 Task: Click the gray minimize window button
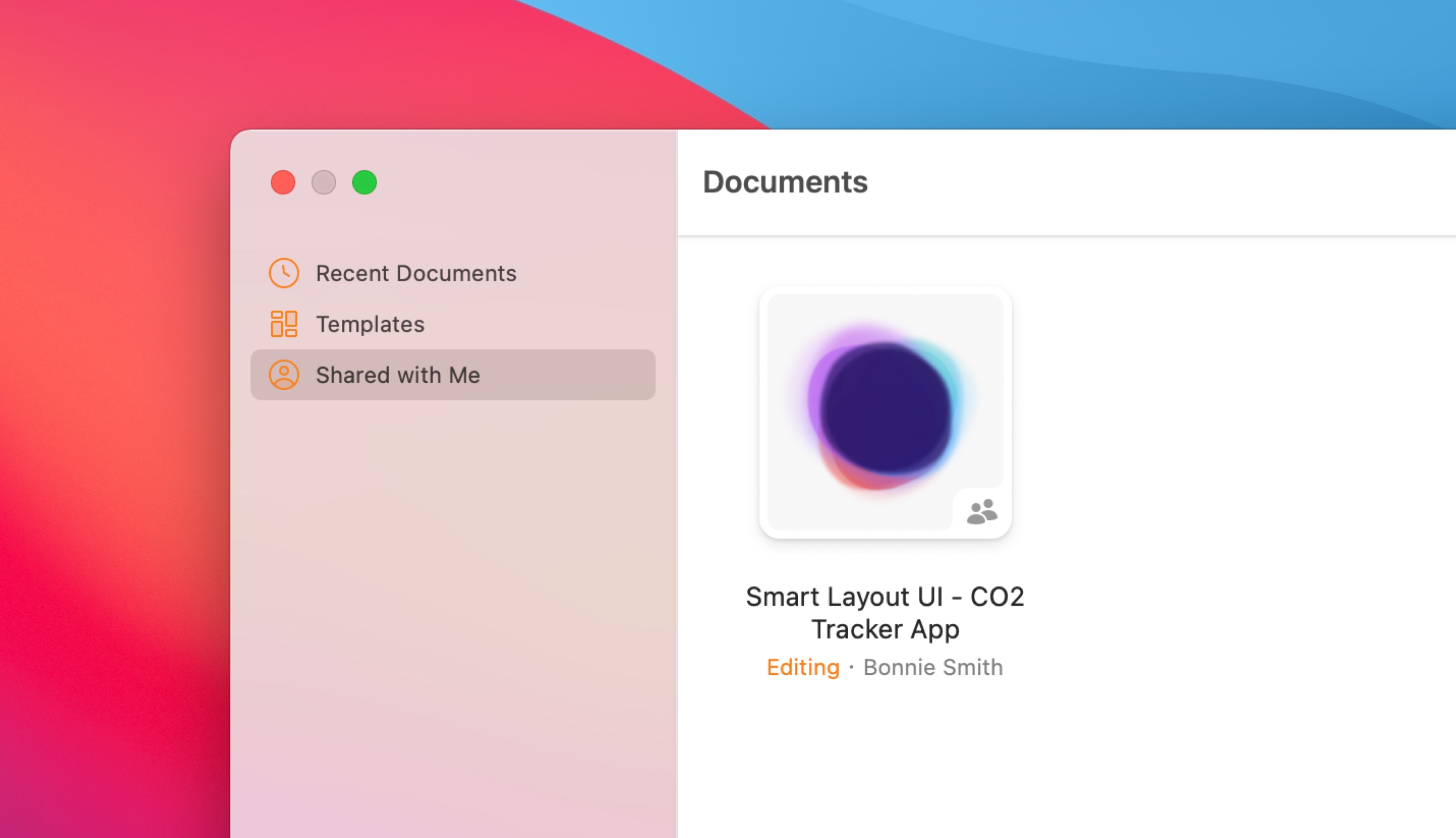point(324,183)
